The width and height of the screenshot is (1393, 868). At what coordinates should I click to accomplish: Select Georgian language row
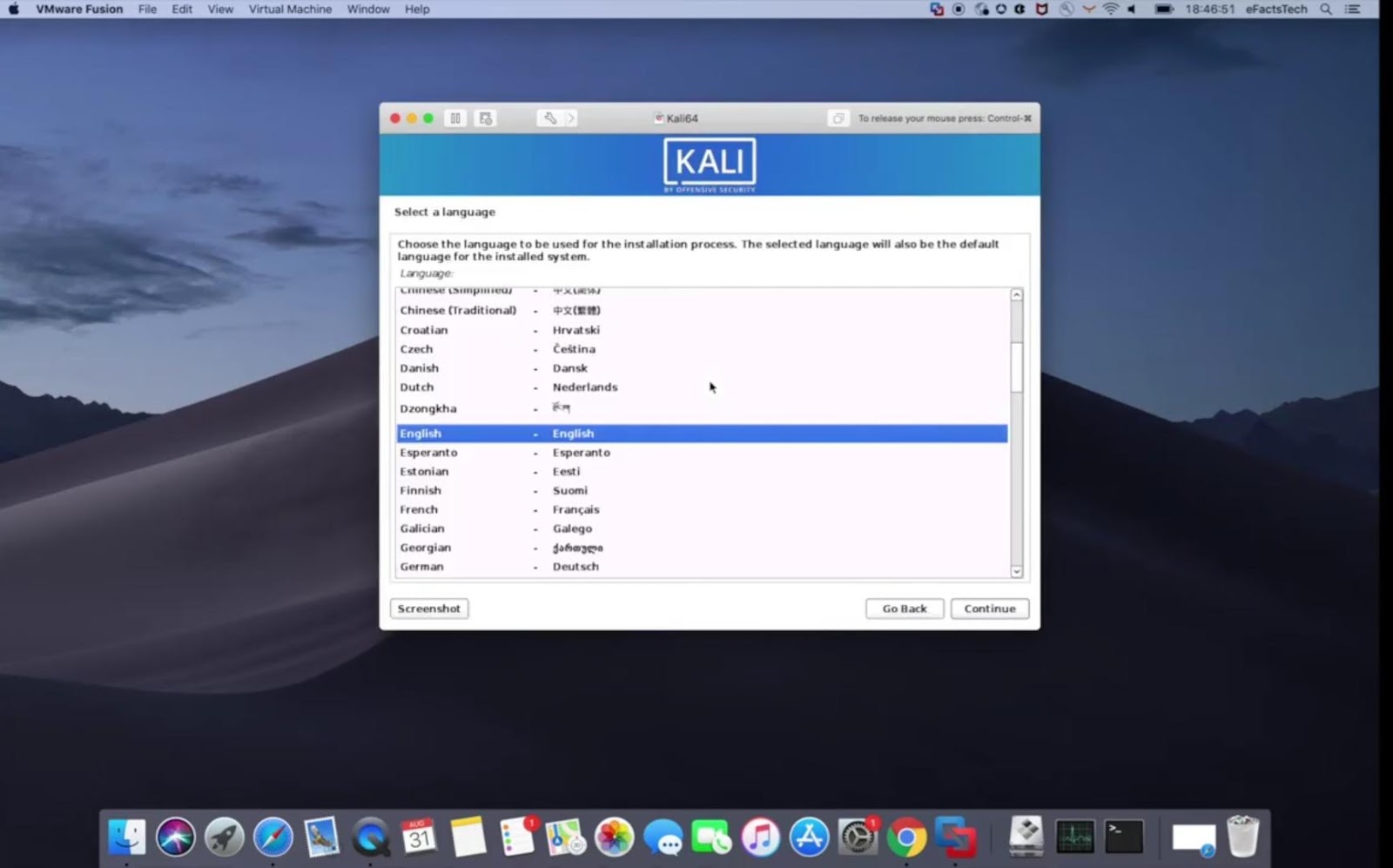702,548
